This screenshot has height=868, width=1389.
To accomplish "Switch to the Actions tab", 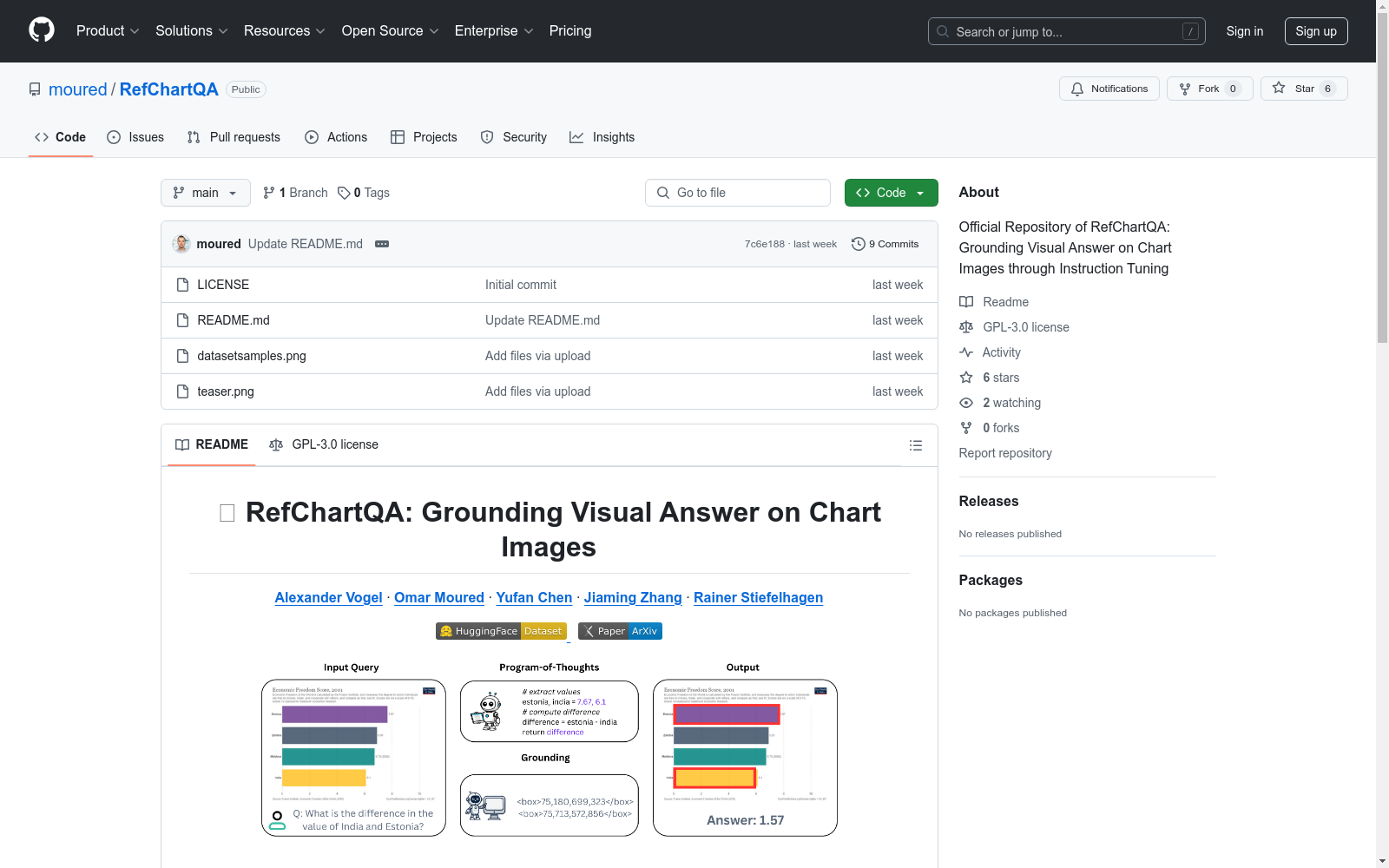I will click(336, 137).
